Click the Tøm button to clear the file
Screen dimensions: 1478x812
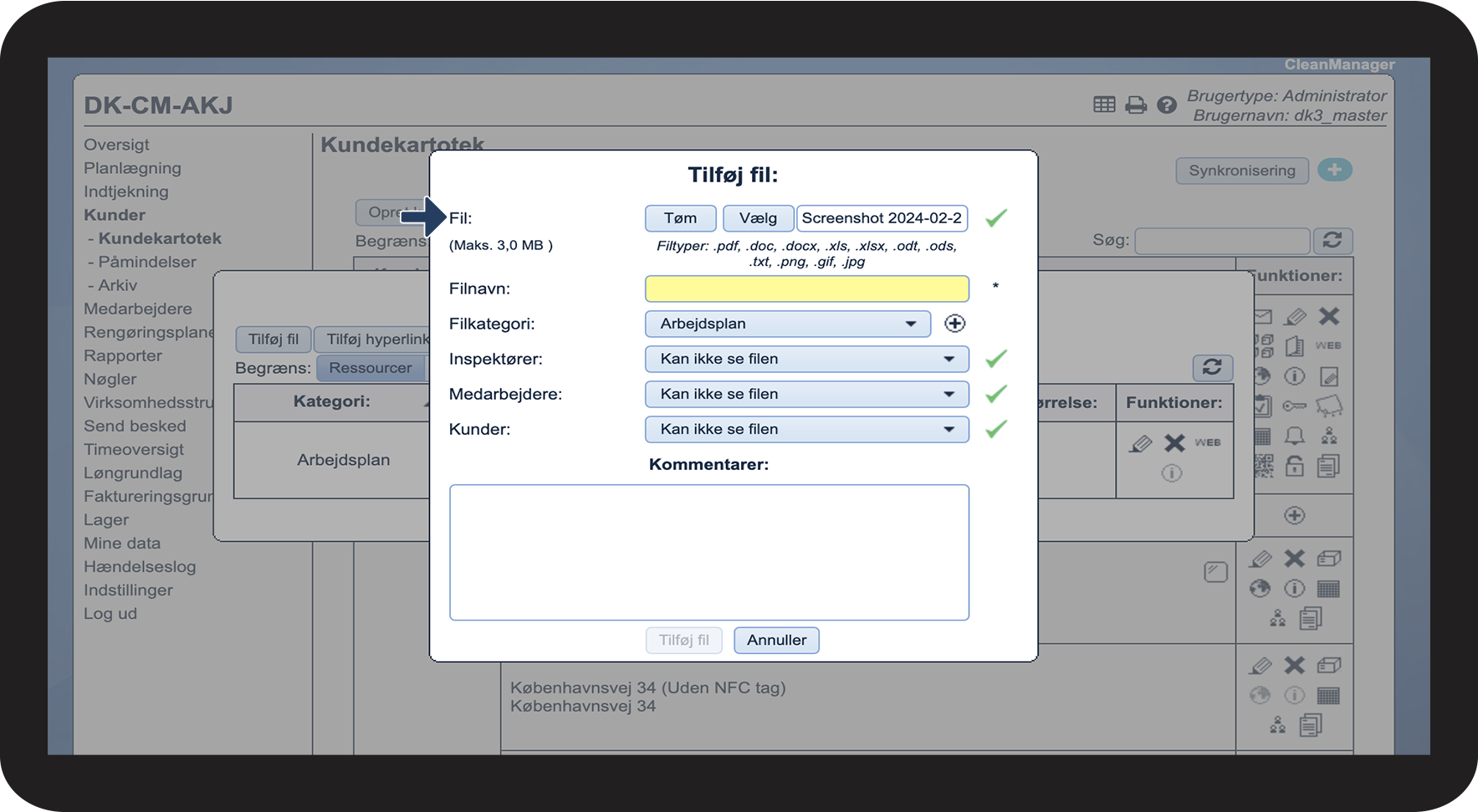click(681, 218)
